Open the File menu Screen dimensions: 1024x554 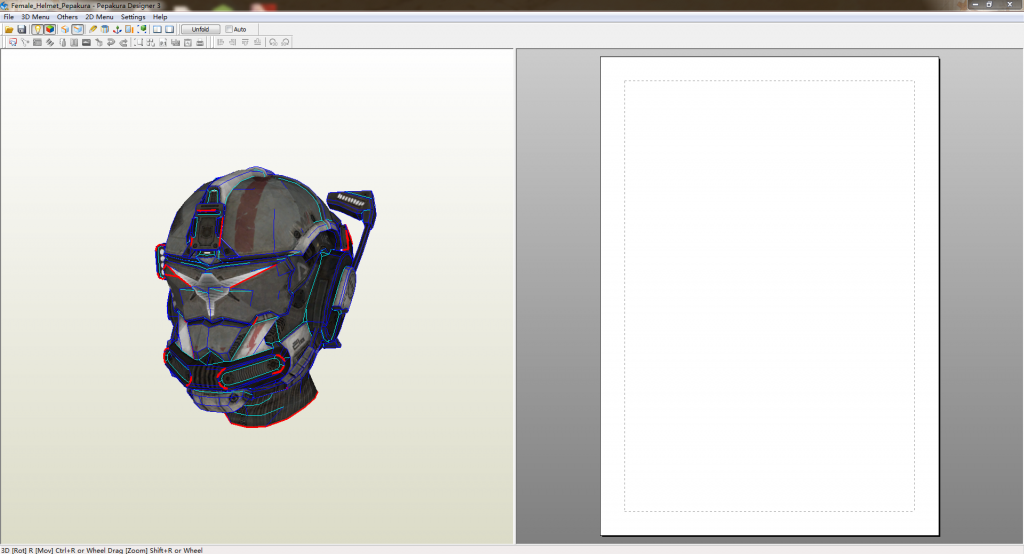click(8, 17)
